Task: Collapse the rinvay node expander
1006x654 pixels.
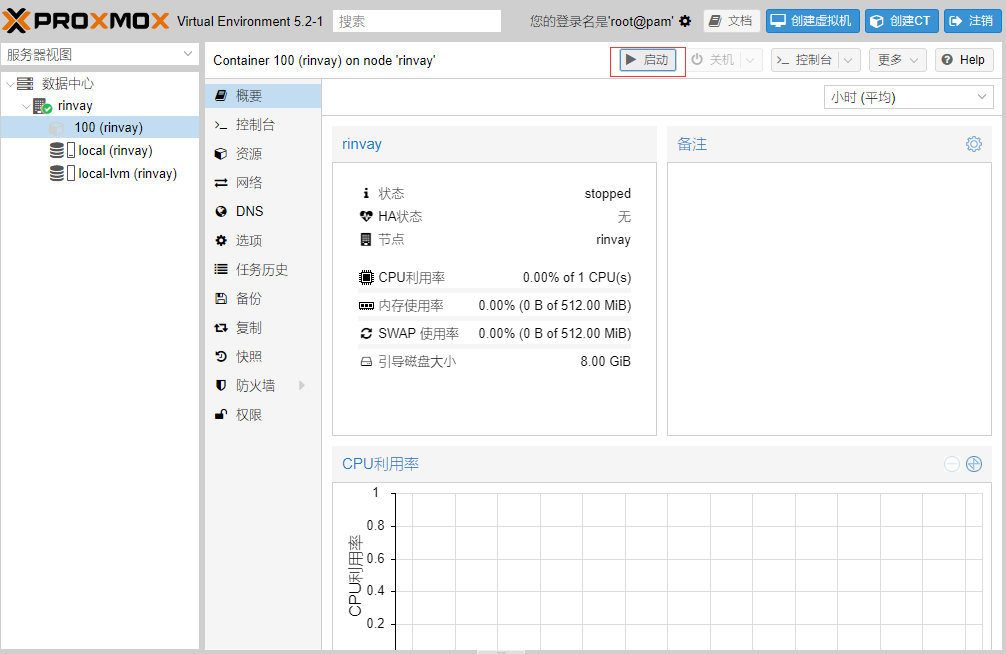Action: coord(26,106)
